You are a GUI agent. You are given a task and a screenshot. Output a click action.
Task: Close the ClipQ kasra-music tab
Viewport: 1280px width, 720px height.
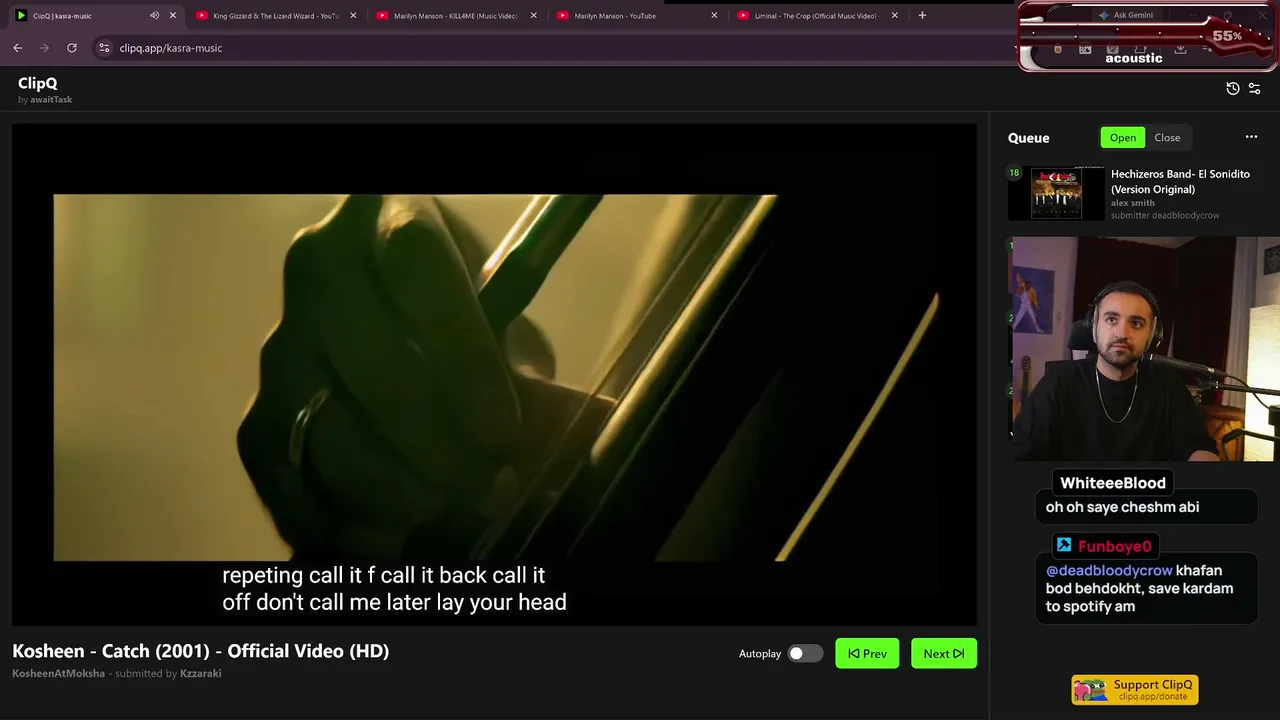pyautogui.click(x=173, y=16)
